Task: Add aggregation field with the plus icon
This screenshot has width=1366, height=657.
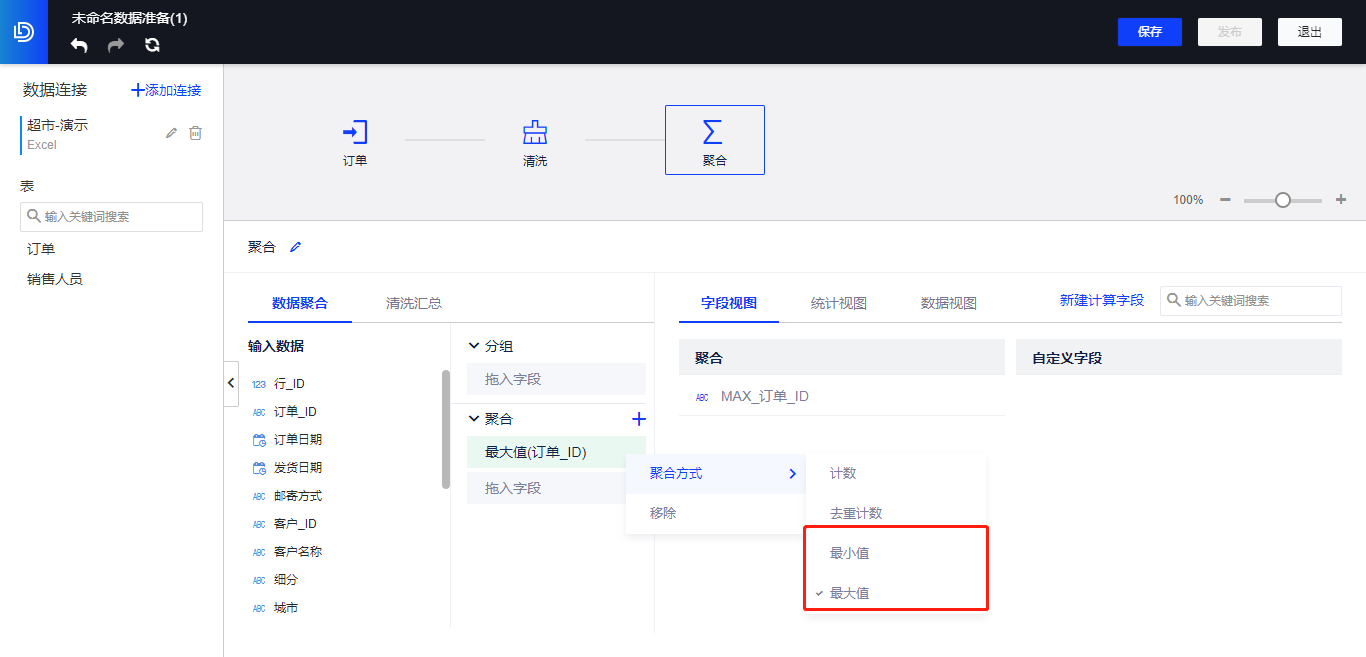Action: click(638, 419)
